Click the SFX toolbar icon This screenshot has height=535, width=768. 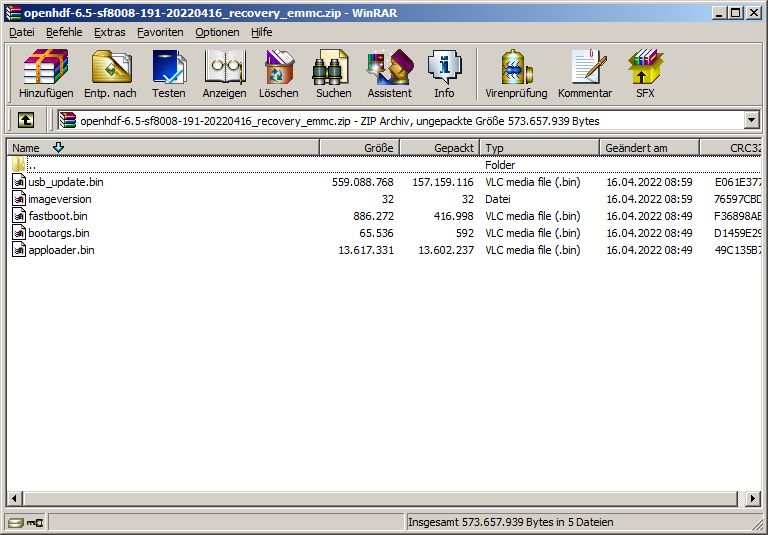click(645, 67)
